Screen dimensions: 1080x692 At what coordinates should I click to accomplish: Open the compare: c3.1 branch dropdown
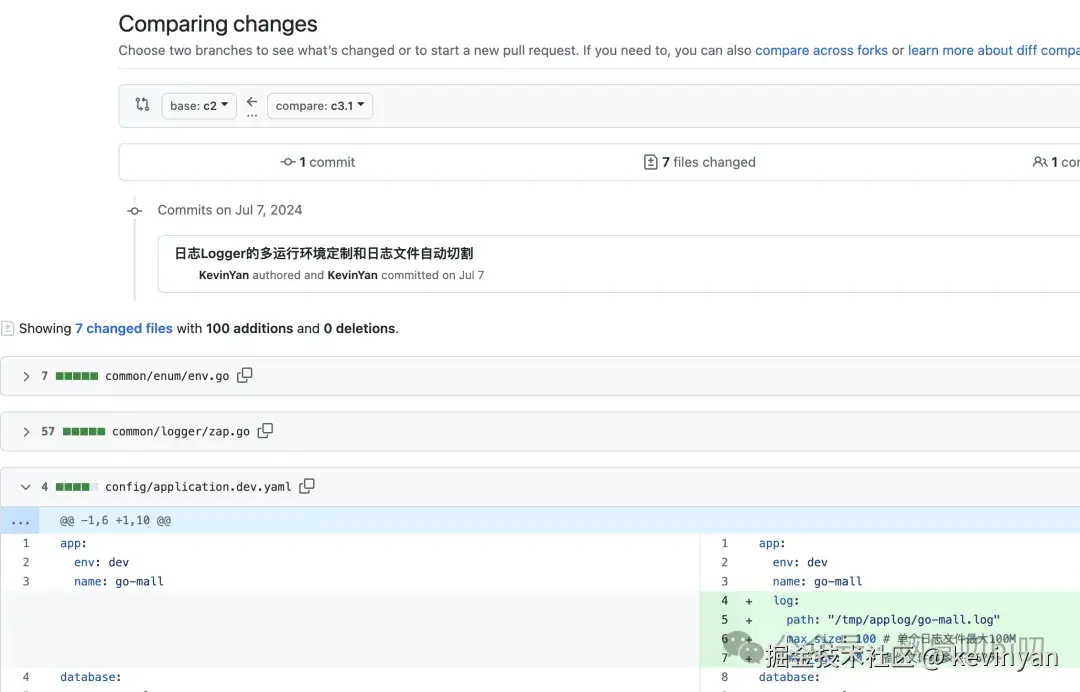(319, 106)
